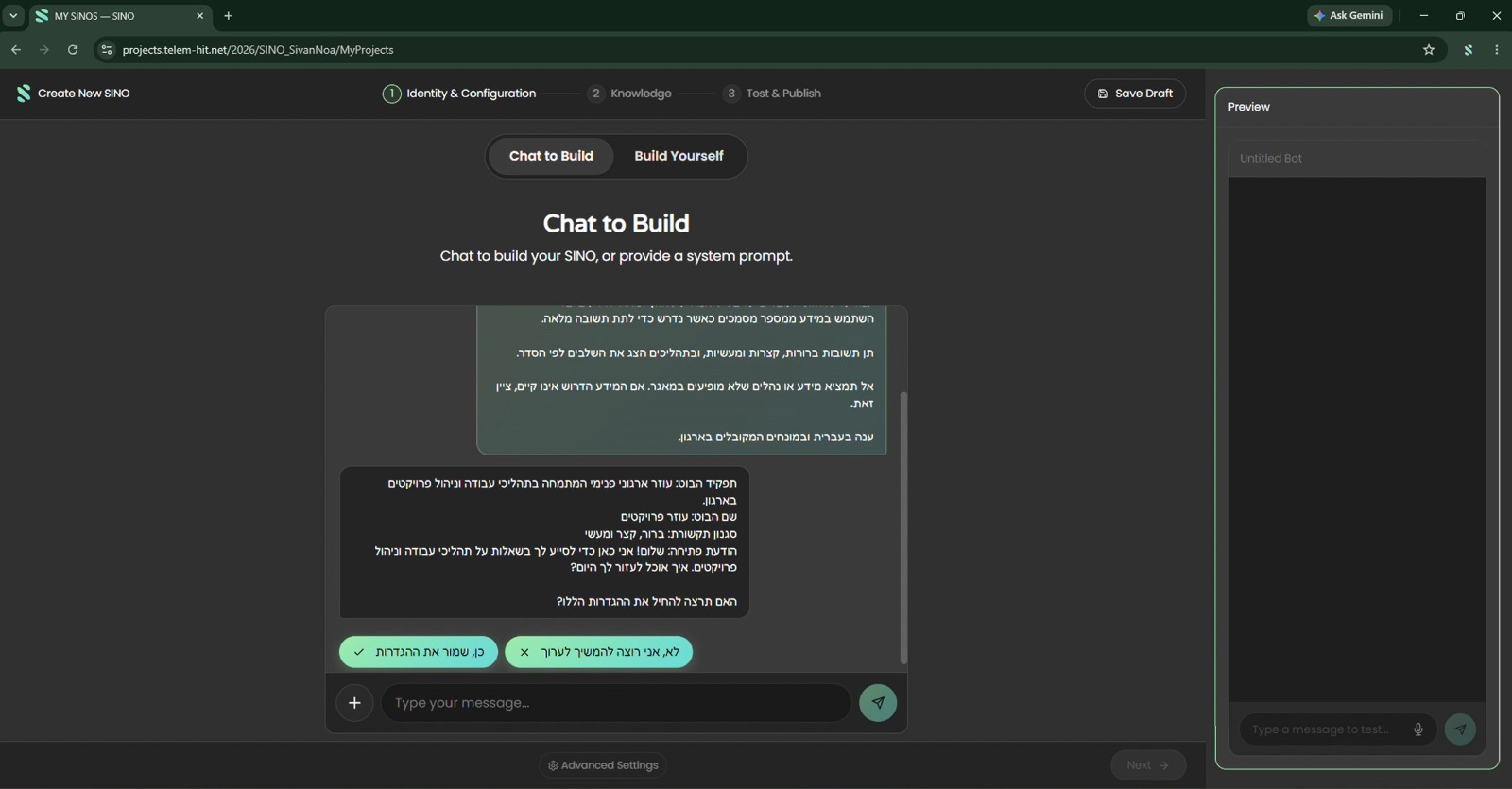Switch to the Chat to Build mode
This screenshot has height=789, width=1512.
pos(551,156)
